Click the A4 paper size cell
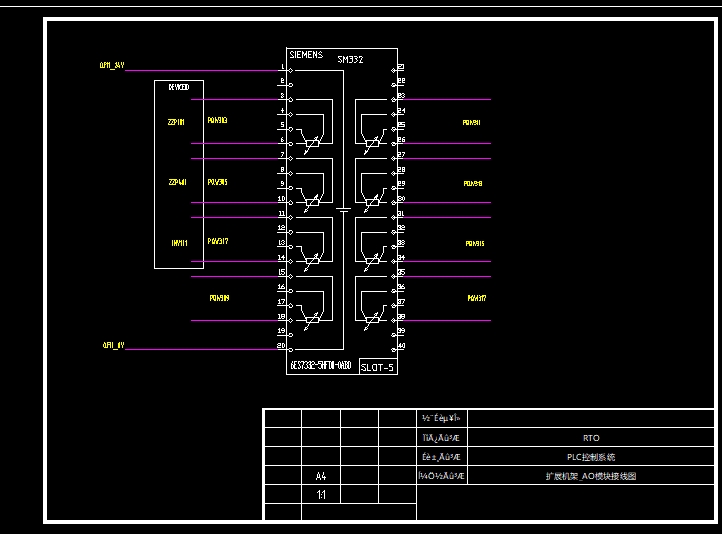 click(x=321, y=476)
